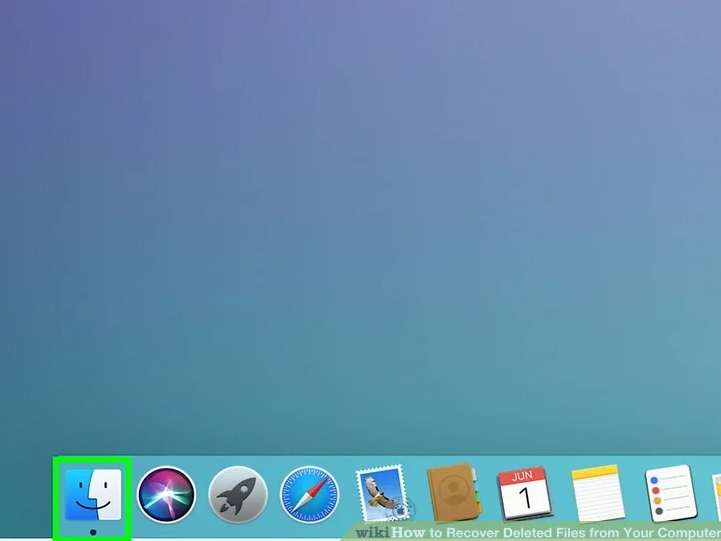Image resolution: width=721 pixels, height=541 pixels.
Task: Launch the Notes app
Action: (x=598, y=494)
